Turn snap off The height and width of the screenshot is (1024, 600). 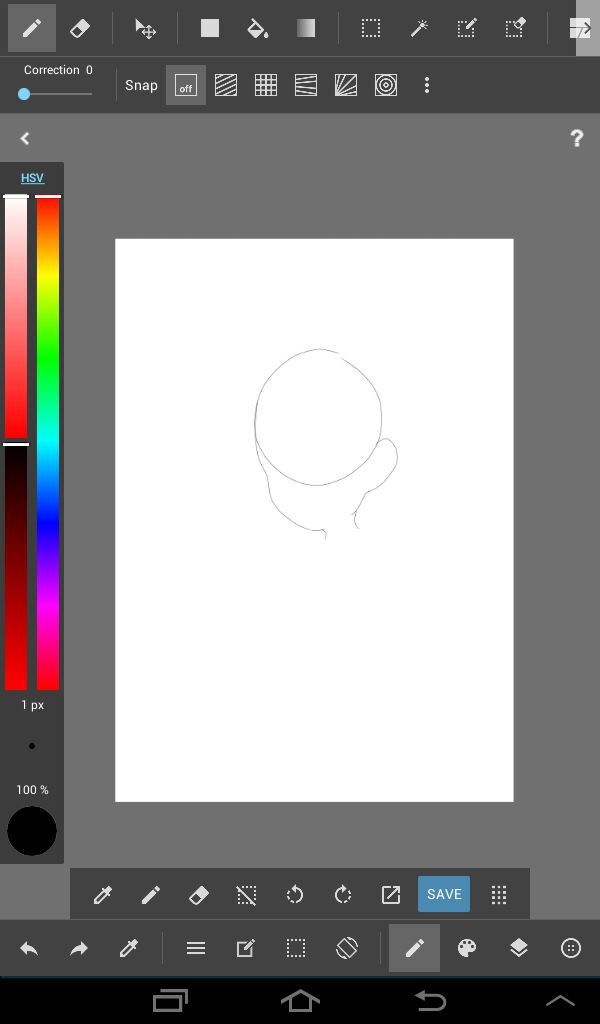[186, 85]
